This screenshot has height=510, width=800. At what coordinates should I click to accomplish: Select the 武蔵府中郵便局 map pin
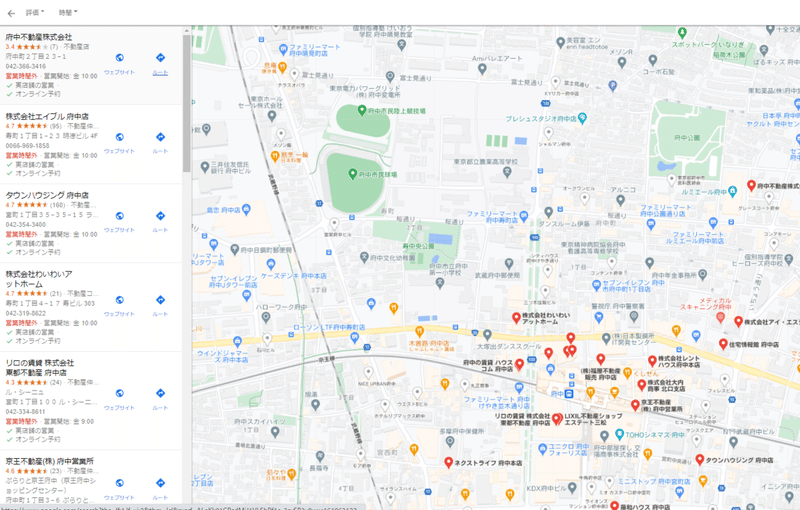coord(509,264)
